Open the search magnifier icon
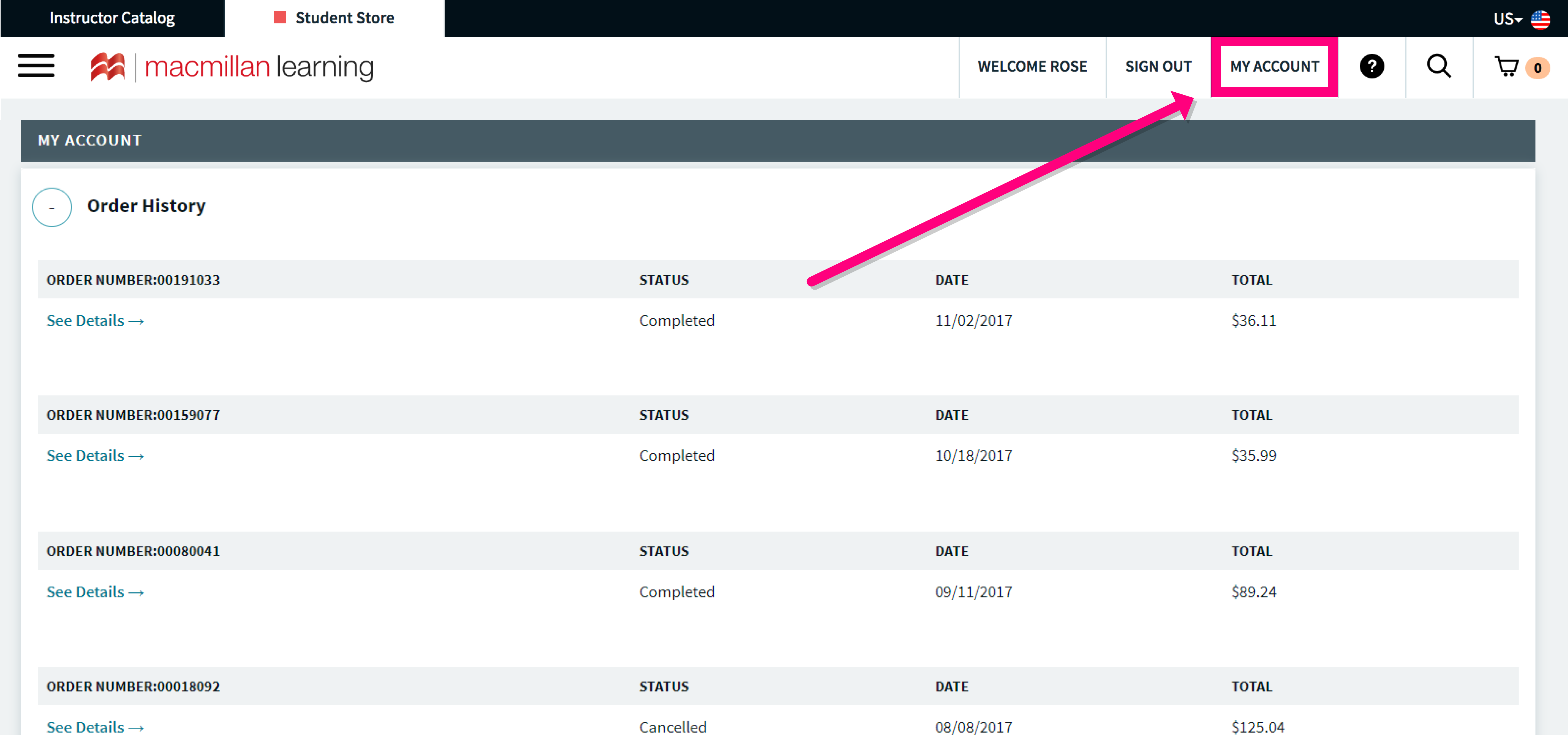Screen dimensions: 1568x735 1439,66
